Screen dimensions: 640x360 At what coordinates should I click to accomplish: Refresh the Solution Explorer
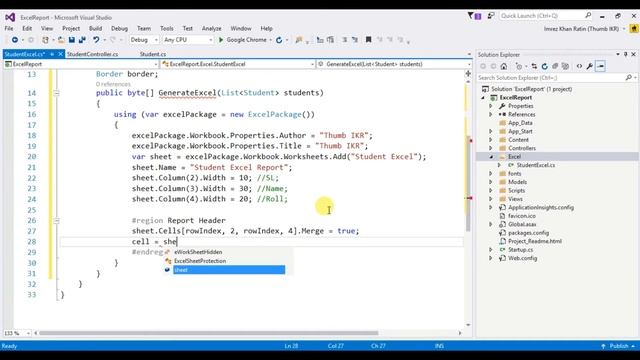click(544, 66)
